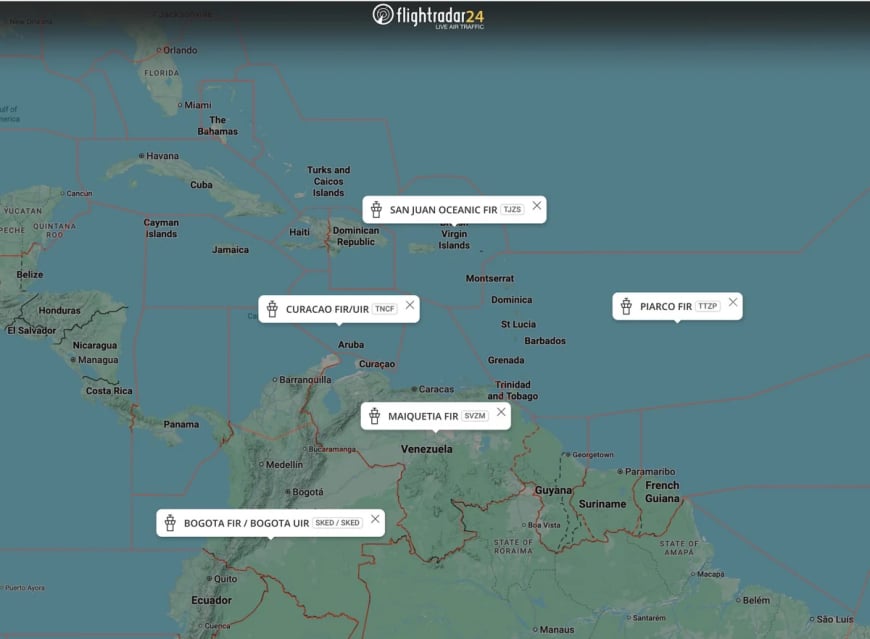Screen dimensions: 870x639
Task: Click the Dominican Republic label
Action: click(x=356, y=236)
